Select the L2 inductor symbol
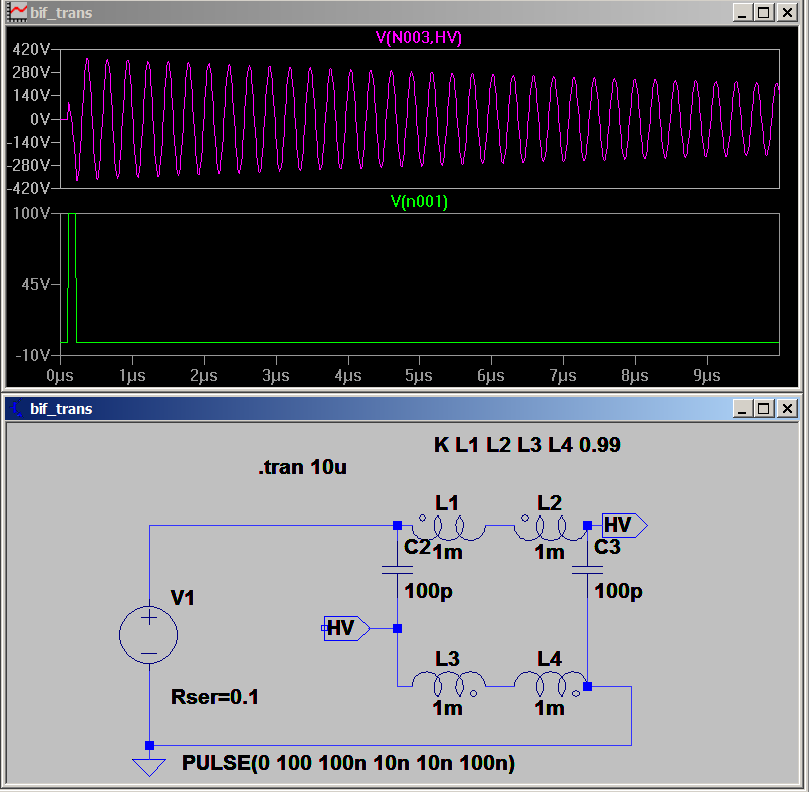The width and height of the screenshot is (809, 792). (549, 526)
